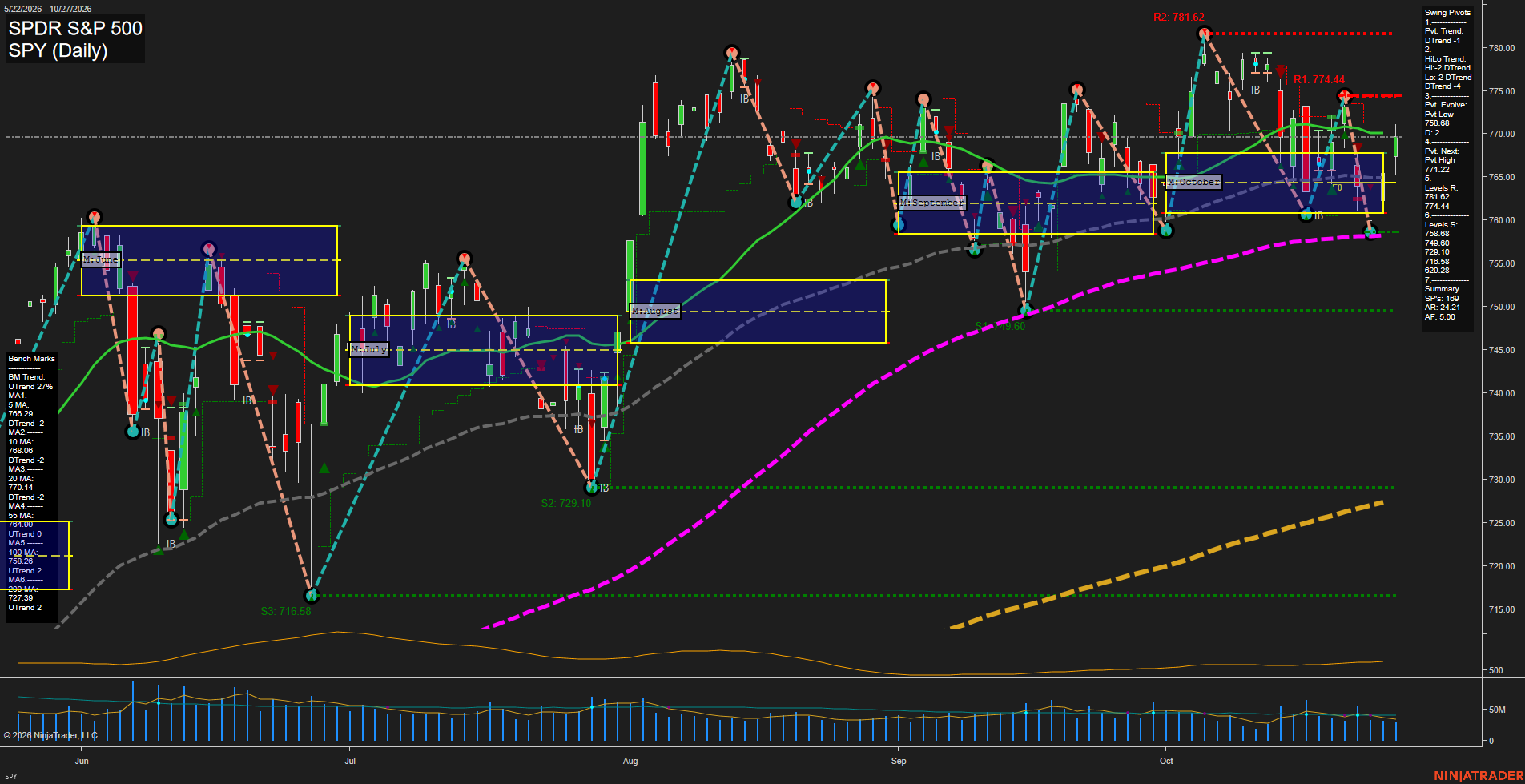Click the S2: 729.10 support label
The image size is (1525, 784).
(565, 503)
